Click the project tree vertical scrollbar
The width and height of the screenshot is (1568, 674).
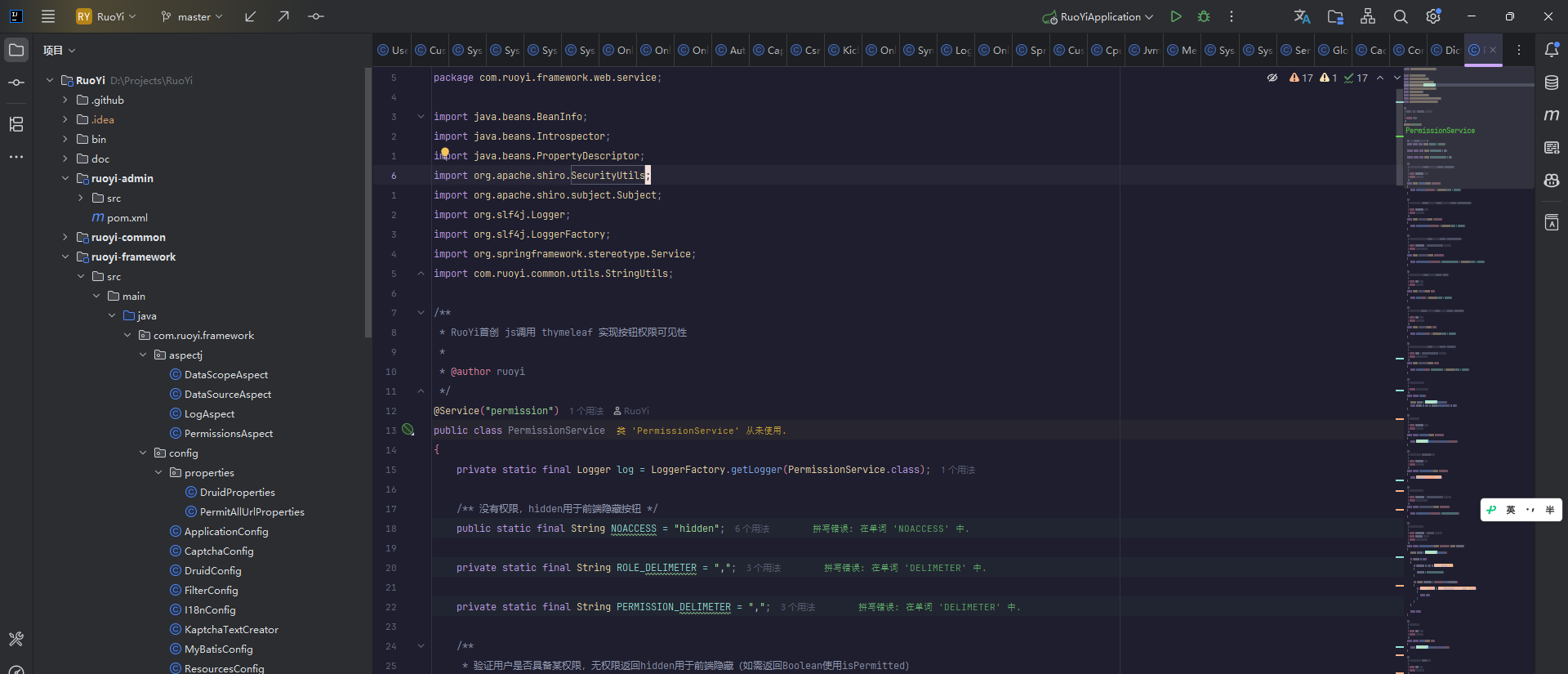click(x=368, y=203)
